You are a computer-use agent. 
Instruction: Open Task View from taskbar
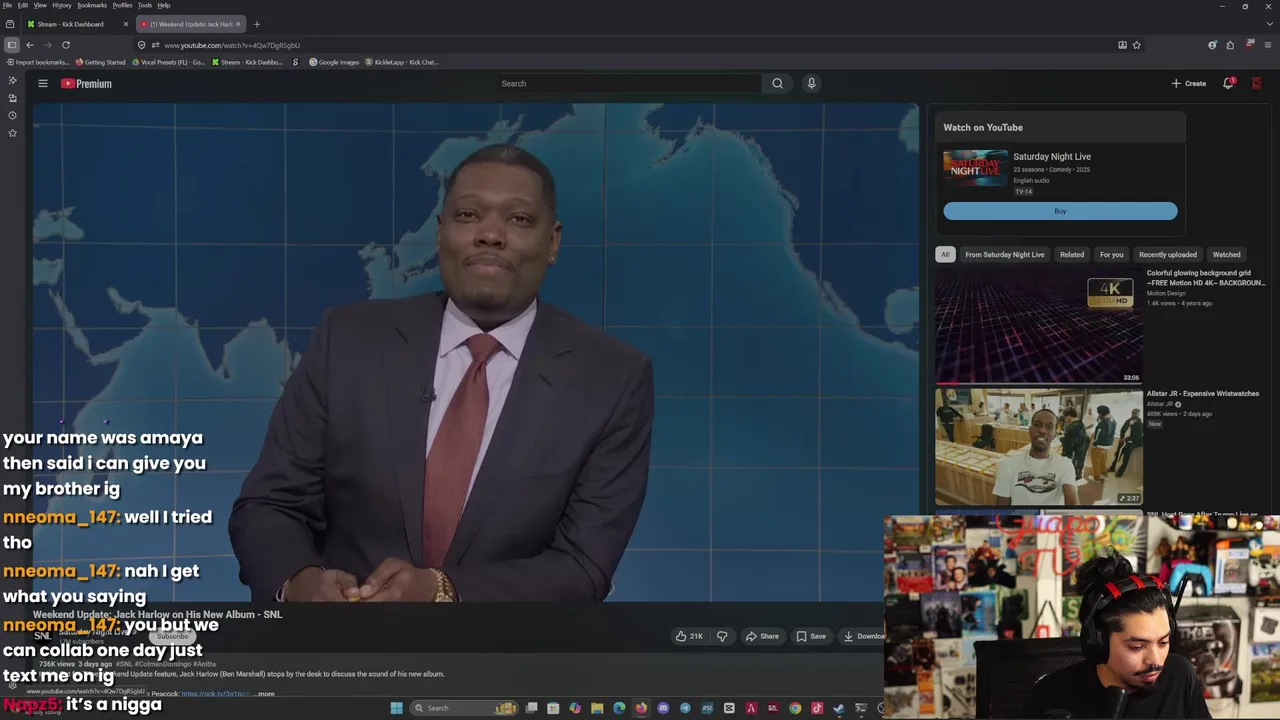(531, 708)
